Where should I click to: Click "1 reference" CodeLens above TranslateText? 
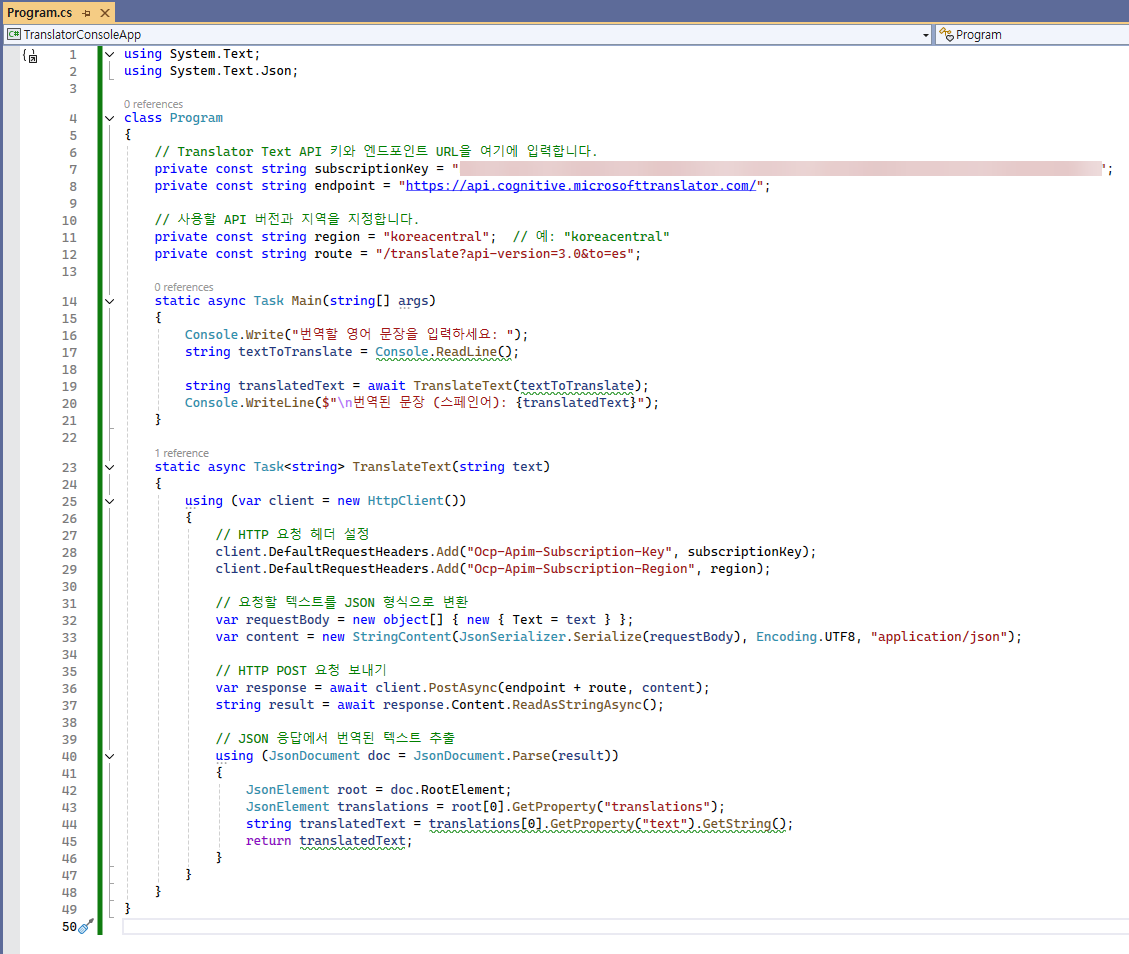[181, 453]
